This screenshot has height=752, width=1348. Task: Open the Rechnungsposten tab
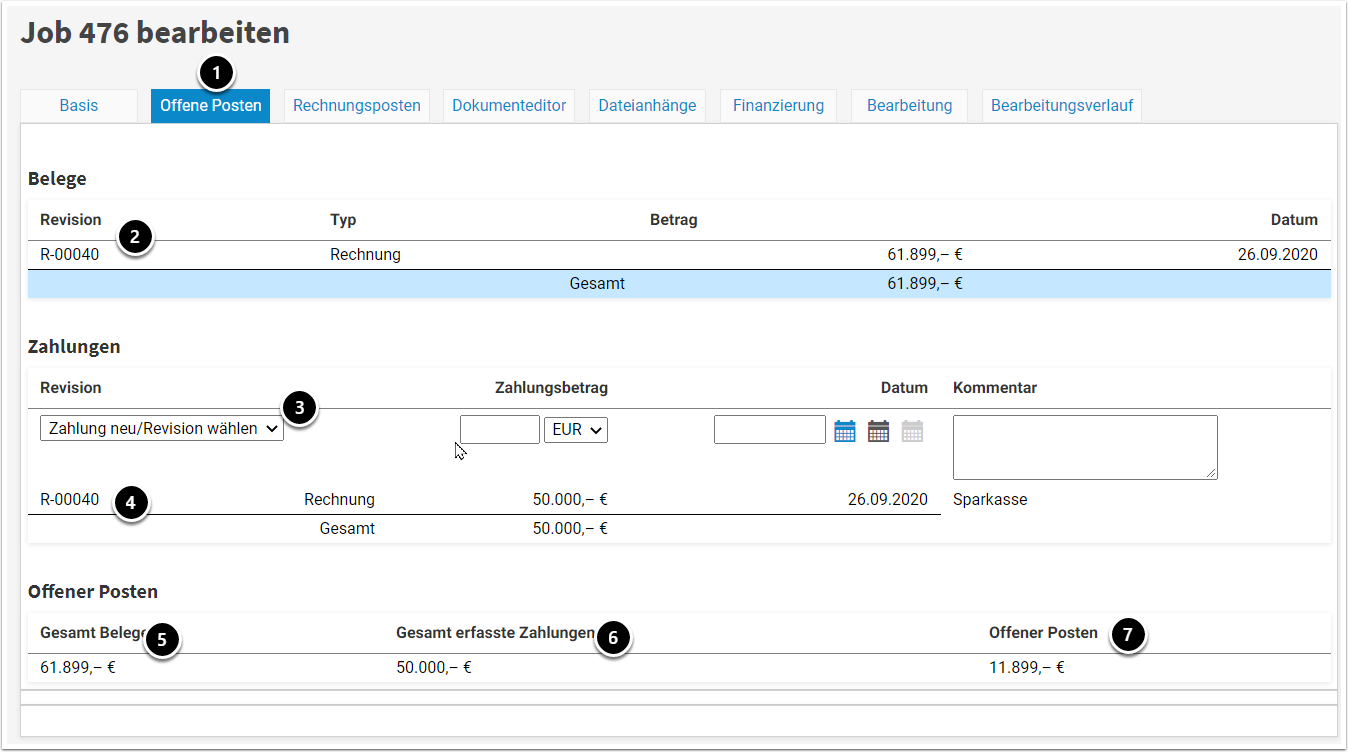coord(357,105)
